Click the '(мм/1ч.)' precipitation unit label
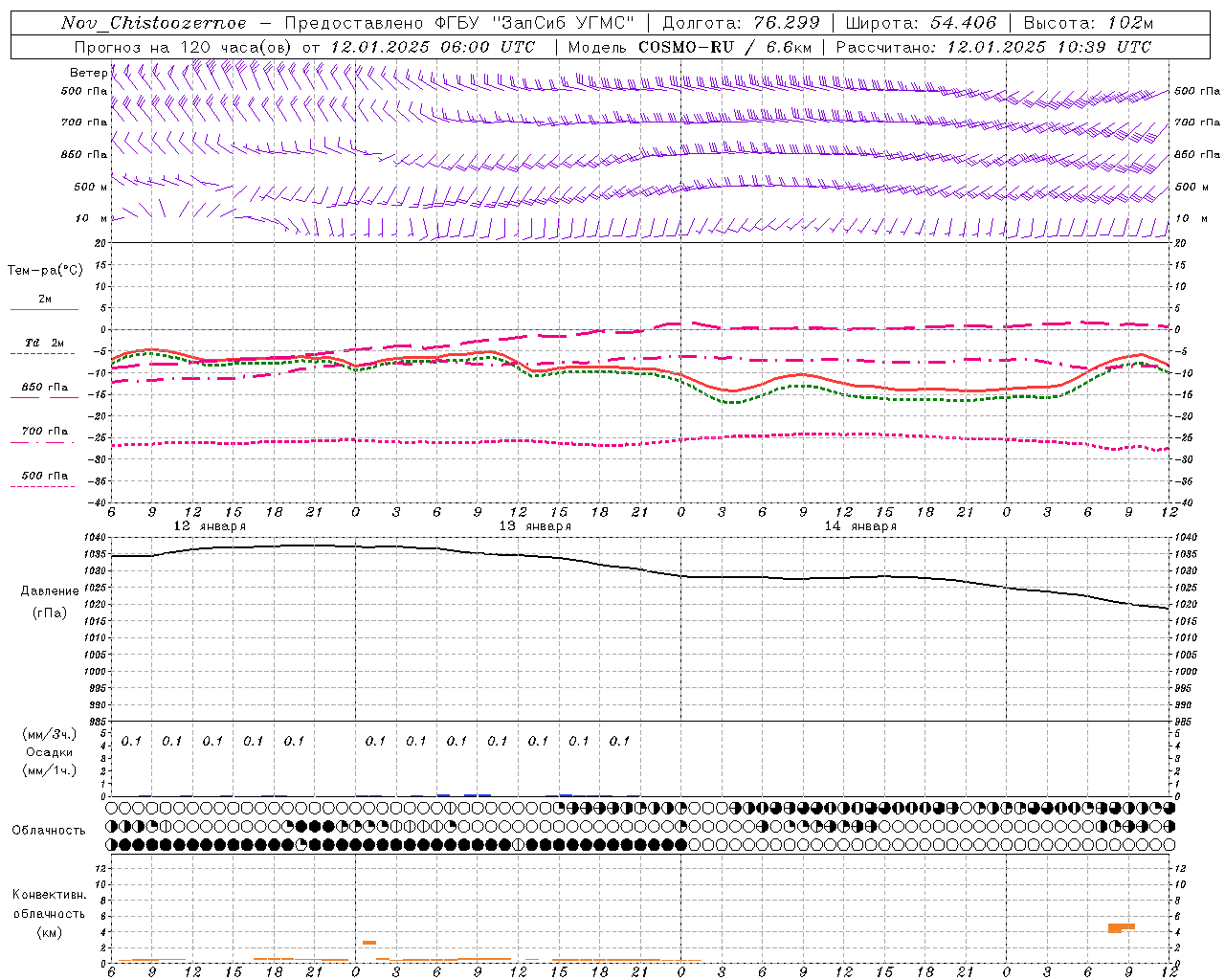 coord(50,770)
